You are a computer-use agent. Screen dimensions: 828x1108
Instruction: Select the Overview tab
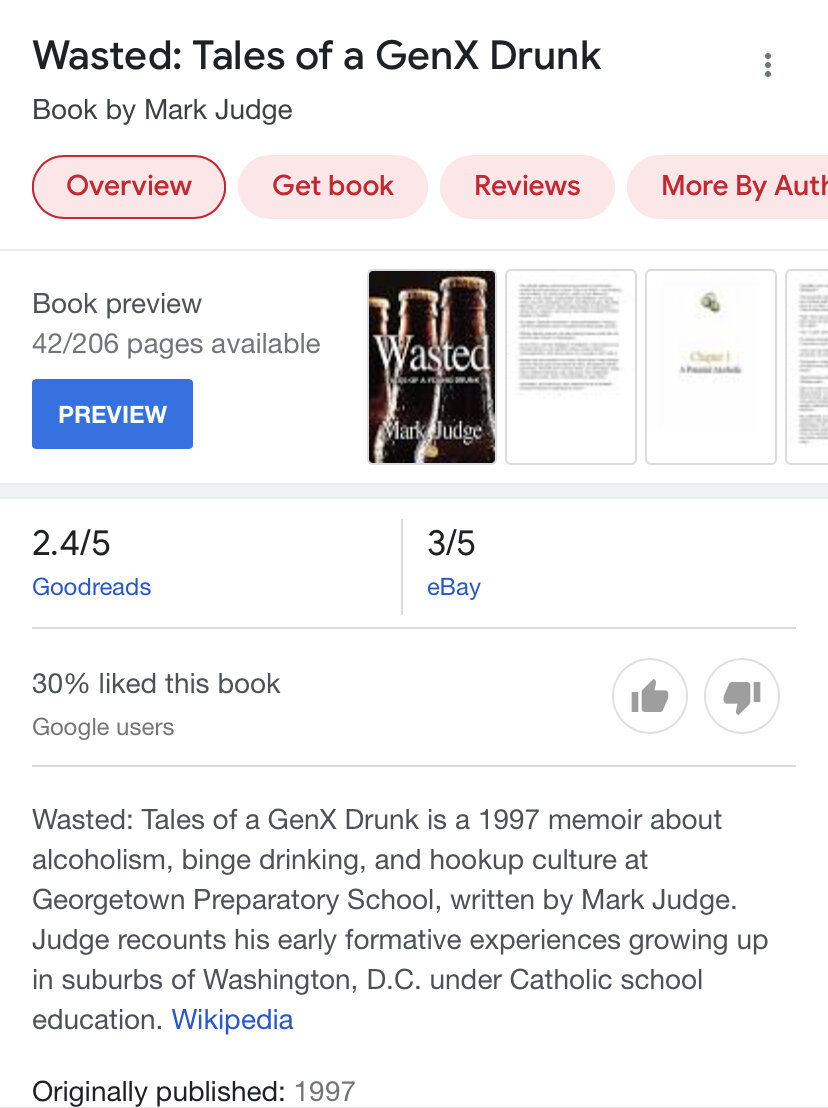(129, 186)
